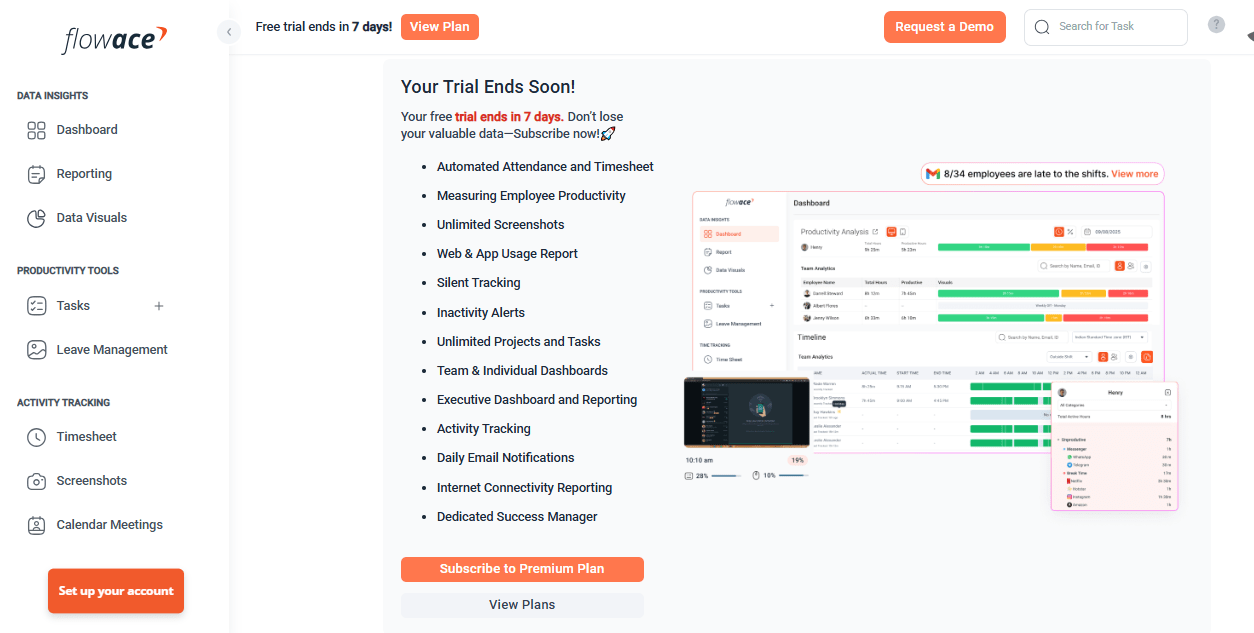
Task: Click the "Inactivity Alerts" list item
Action: tap(481, 313)
